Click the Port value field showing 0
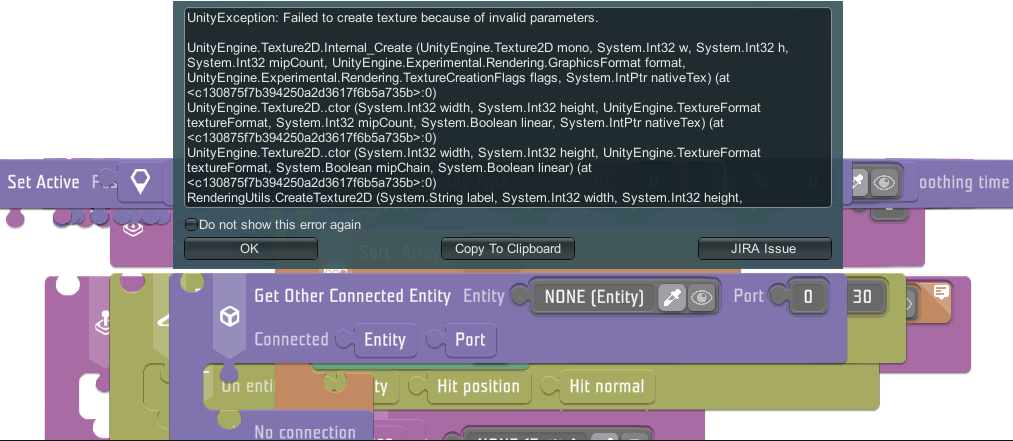 point(808,297)
